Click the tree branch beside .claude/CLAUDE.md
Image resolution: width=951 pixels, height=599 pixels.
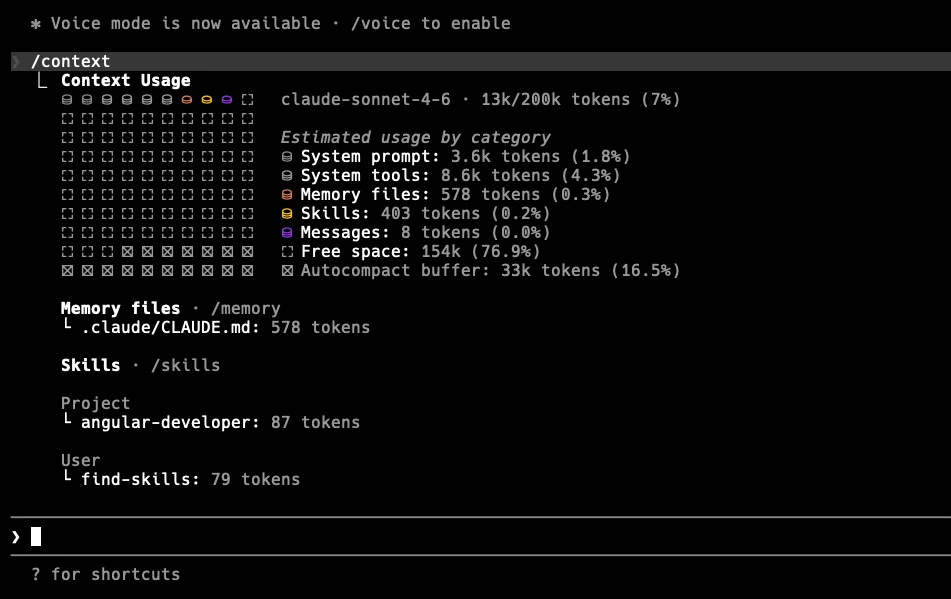pos(67,327)
